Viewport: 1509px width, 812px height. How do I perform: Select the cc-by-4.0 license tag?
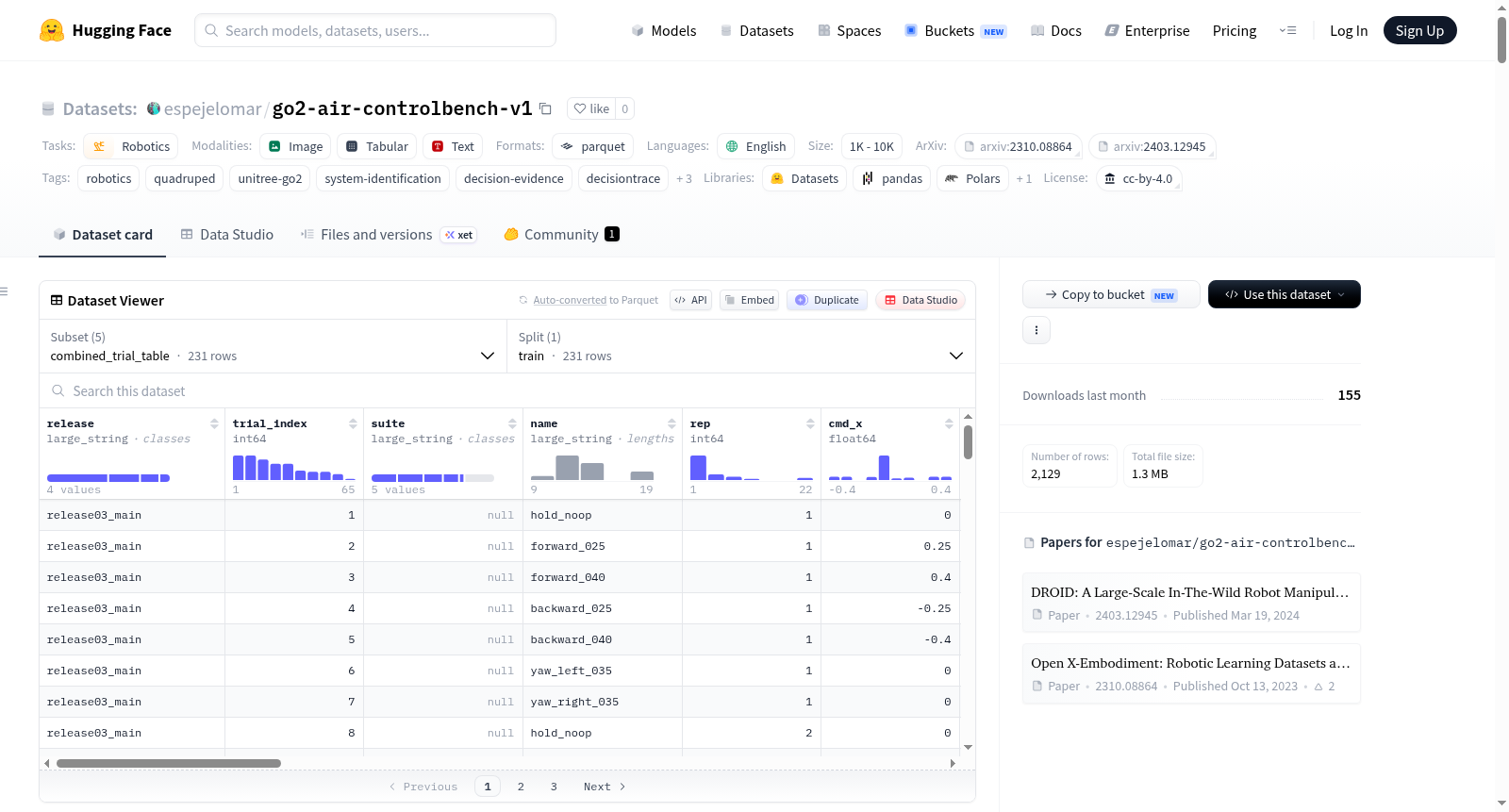point(1138,178)
